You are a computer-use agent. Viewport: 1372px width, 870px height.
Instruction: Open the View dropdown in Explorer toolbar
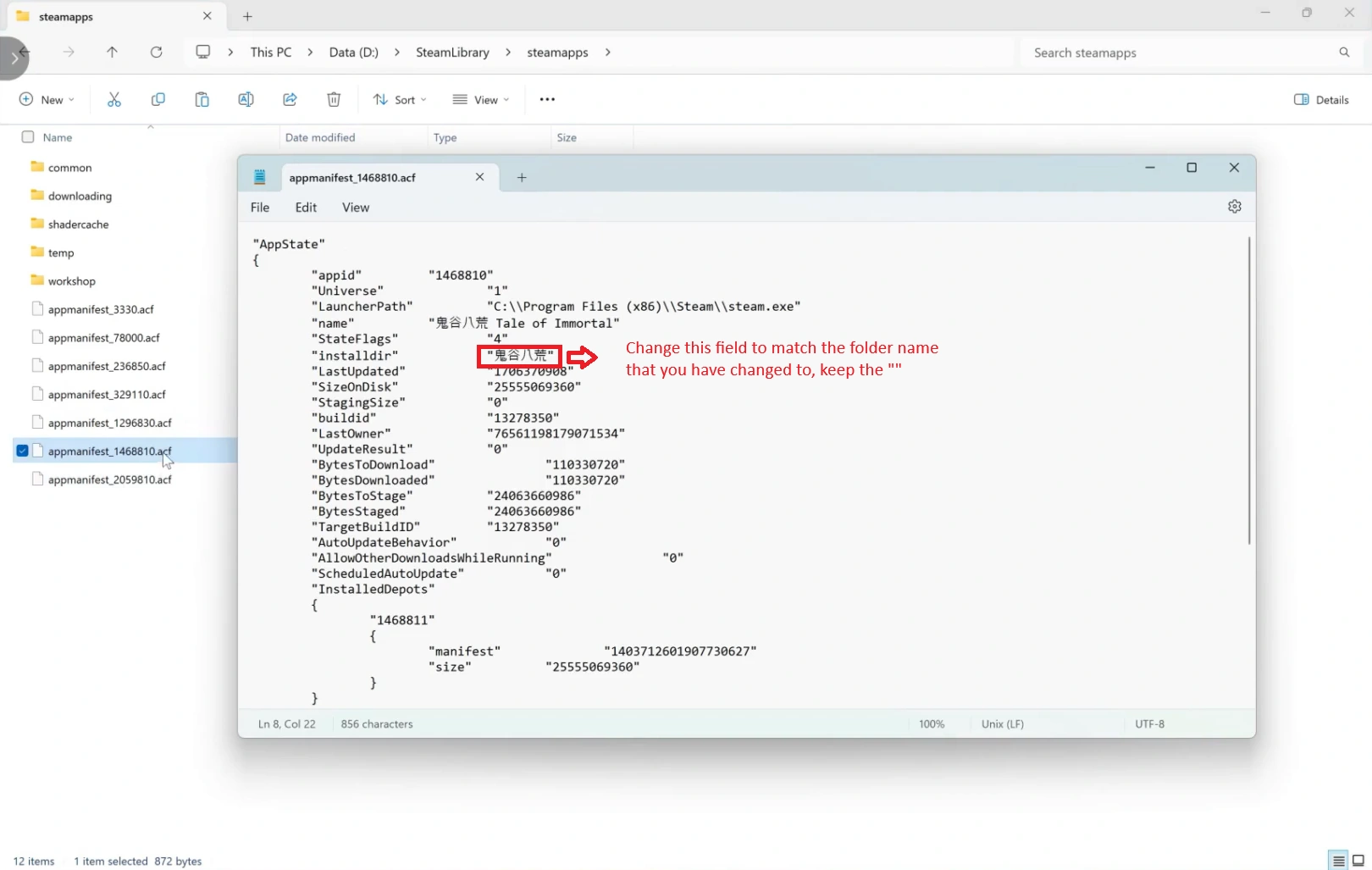[x=481, y=99]
